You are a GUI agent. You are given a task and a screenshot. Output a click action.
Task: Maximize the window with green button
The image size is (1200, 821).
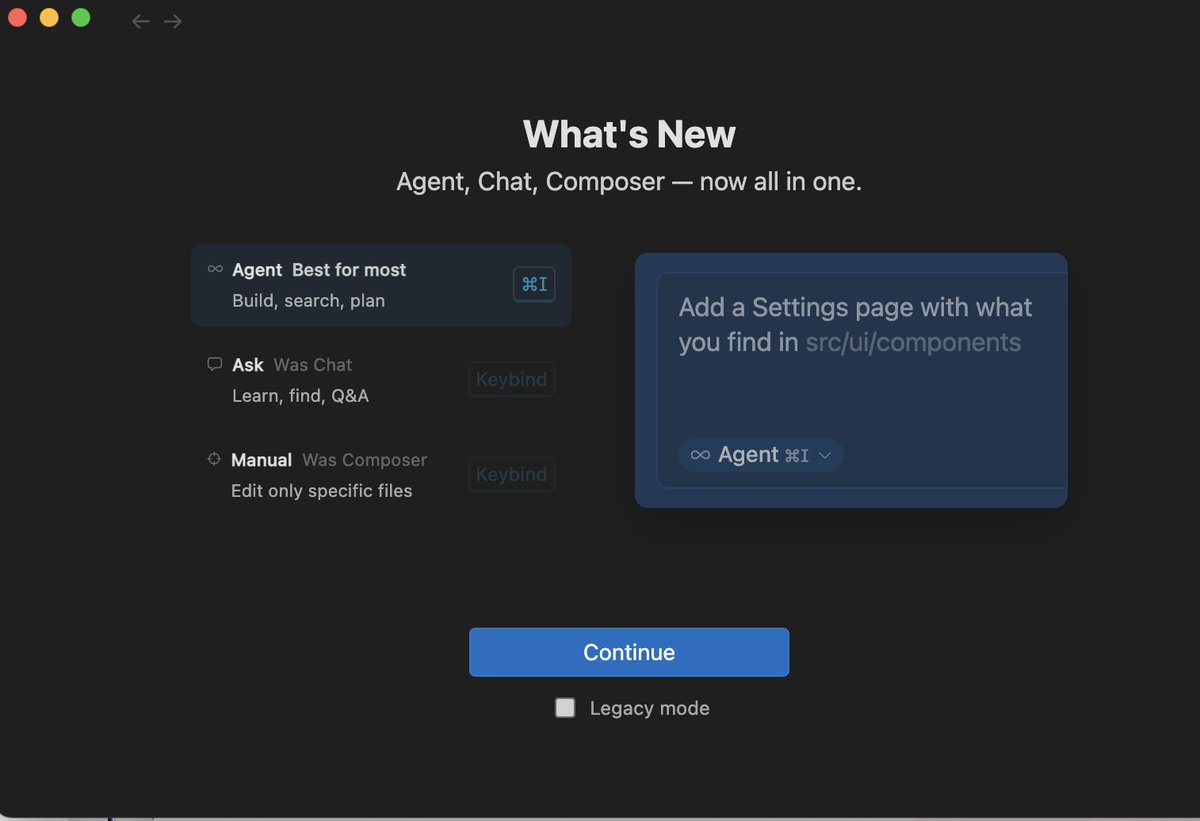tap(81, 17)
